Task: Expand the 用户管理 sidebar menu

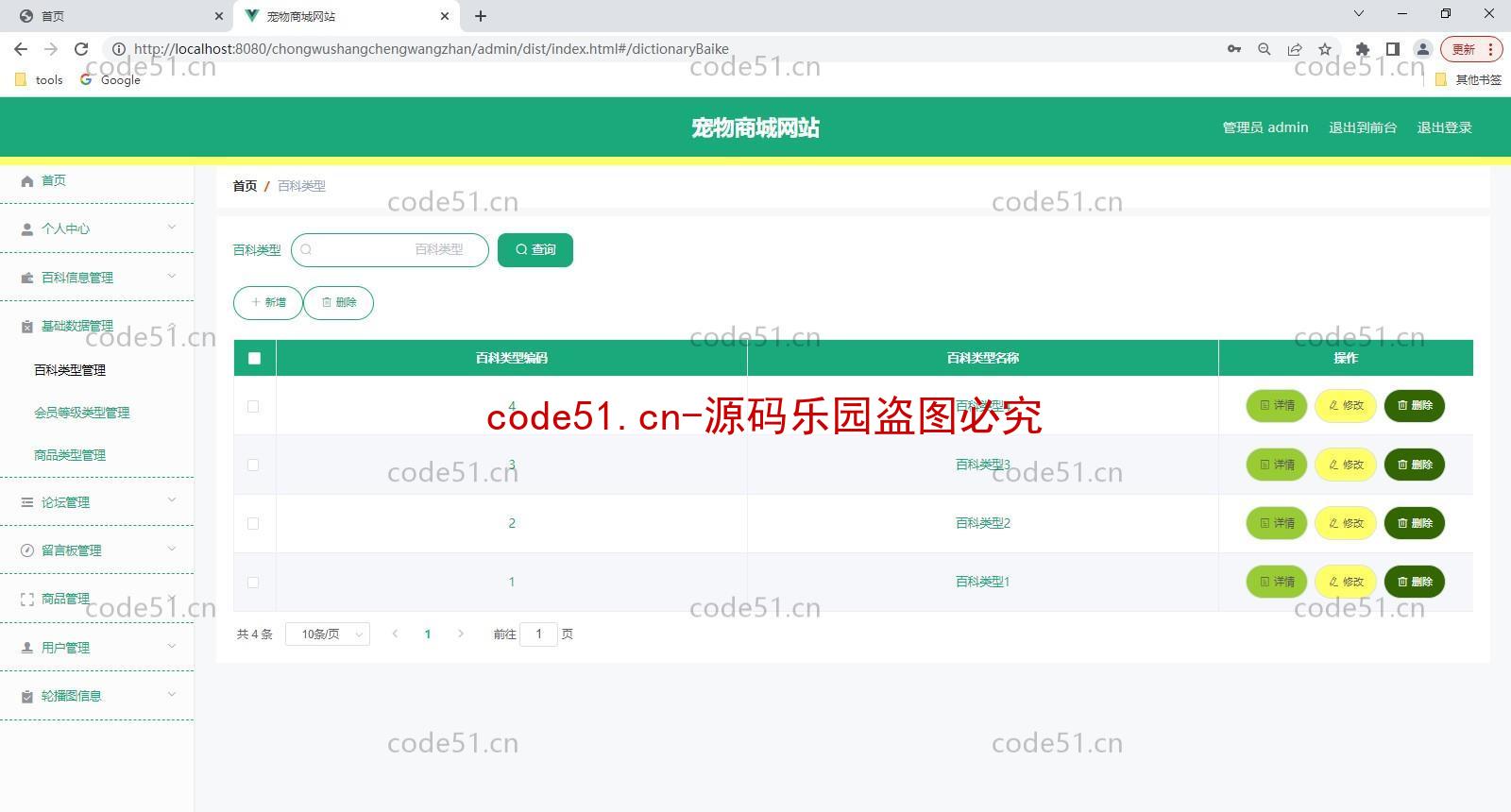Action: 96,648
